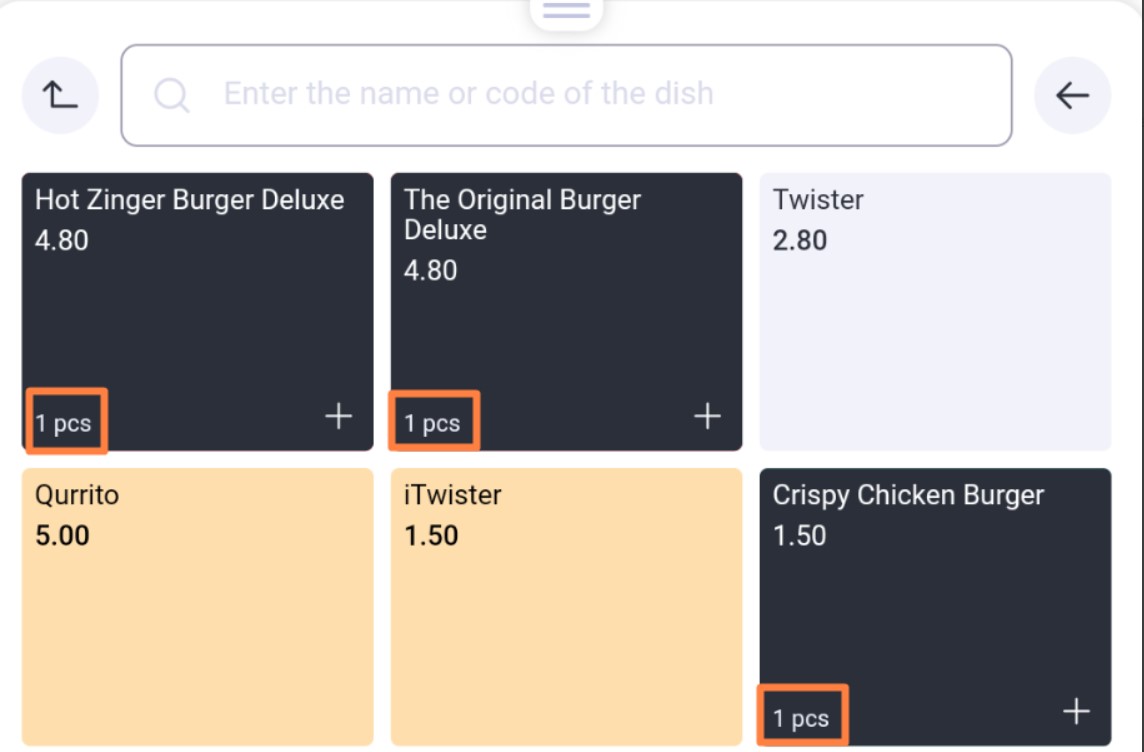The image size is (1144, 752).
Task: Increase The Original Burger Deluxe quantity with plus
Action: click(x=707, y=416)
